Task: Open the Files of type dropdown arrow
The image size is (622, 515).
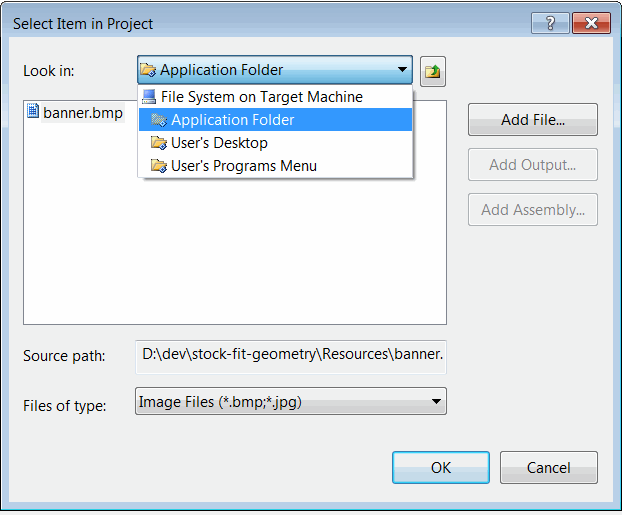Action: click(x=436, y=402)
